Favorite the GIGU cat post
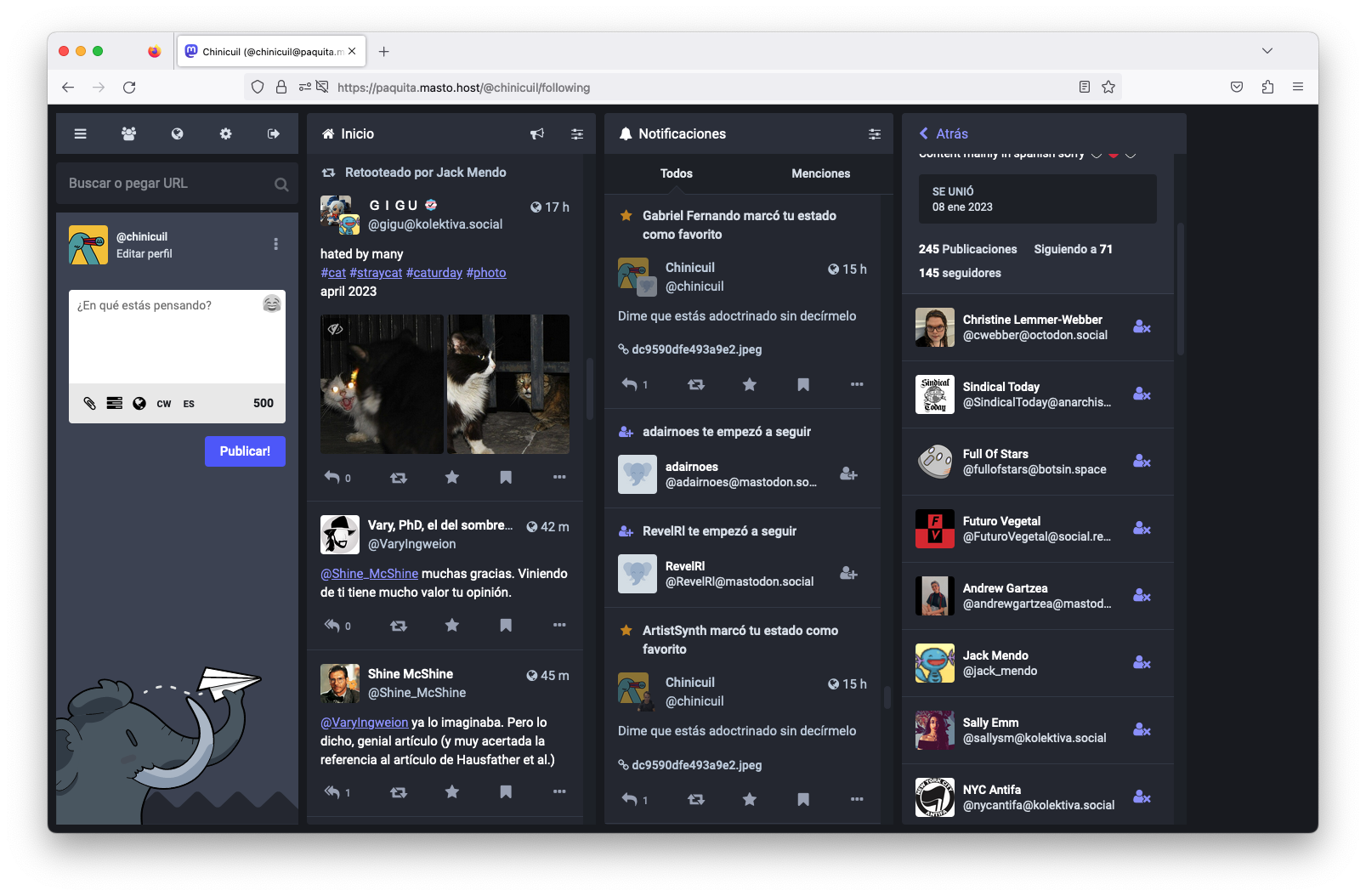The height and width of the screenshot is (896, 1366). coord(452,478)
